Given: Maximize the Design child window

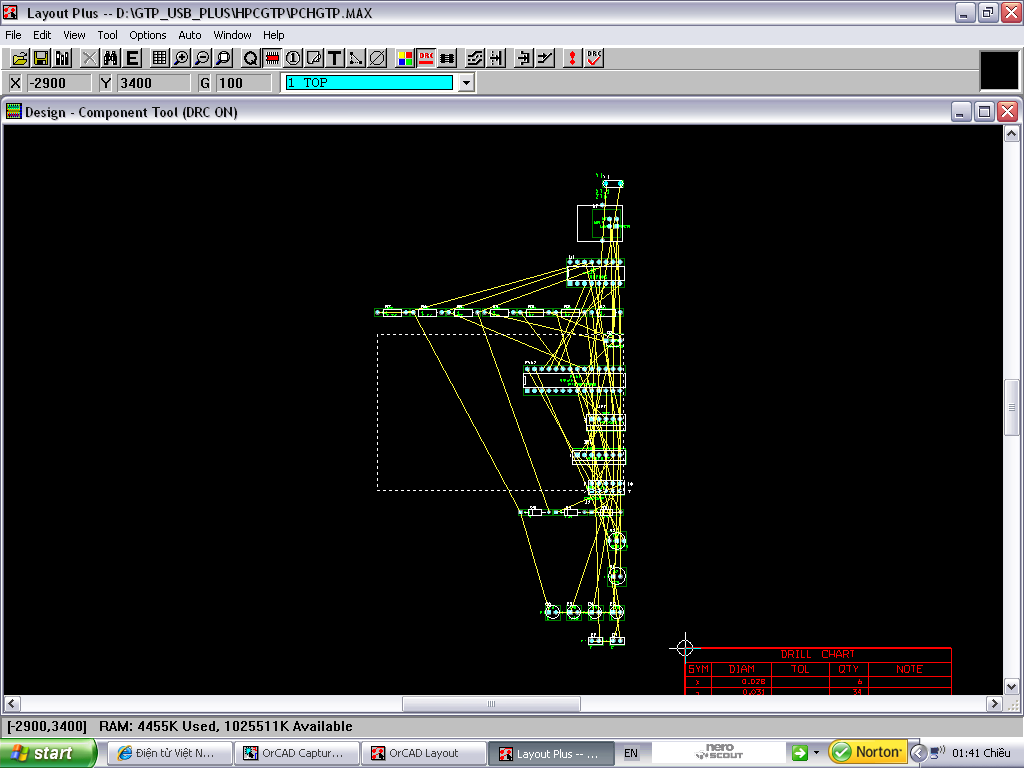Looking at the screenshot, I should tap(984, 112).
